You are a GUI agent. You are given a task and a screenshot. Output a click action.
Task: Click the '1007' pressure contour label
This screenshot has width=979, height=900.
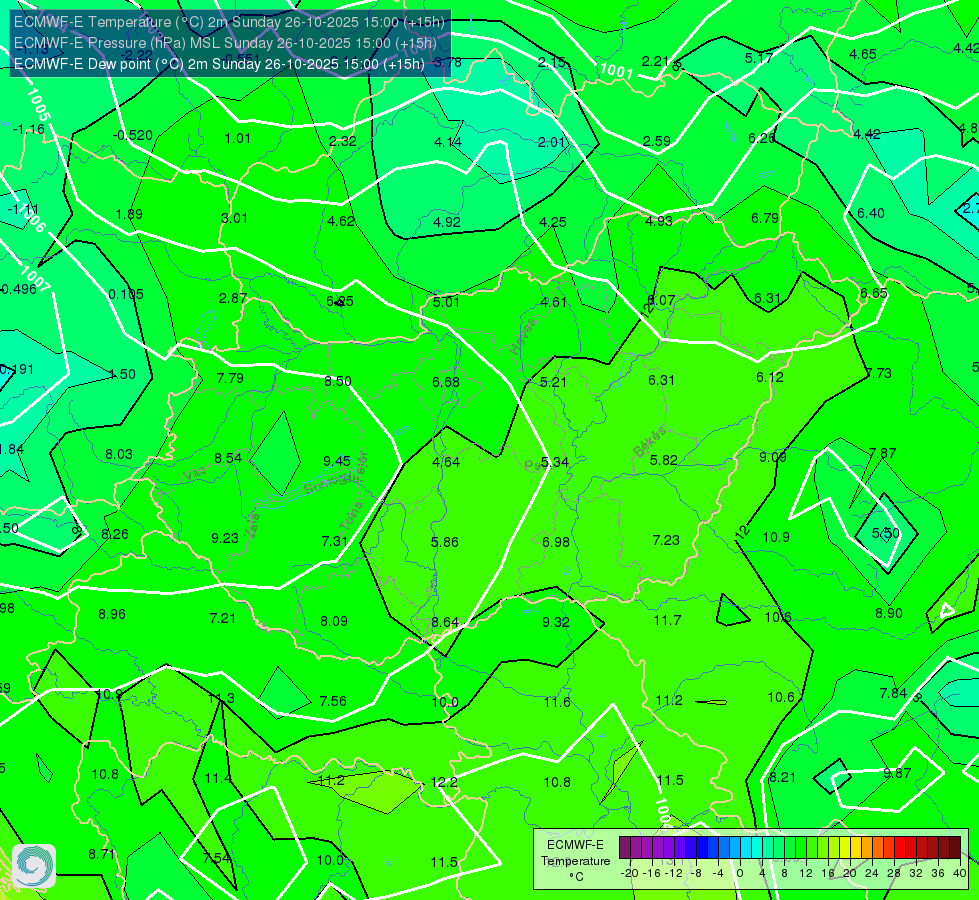click(x=34, y=279)
